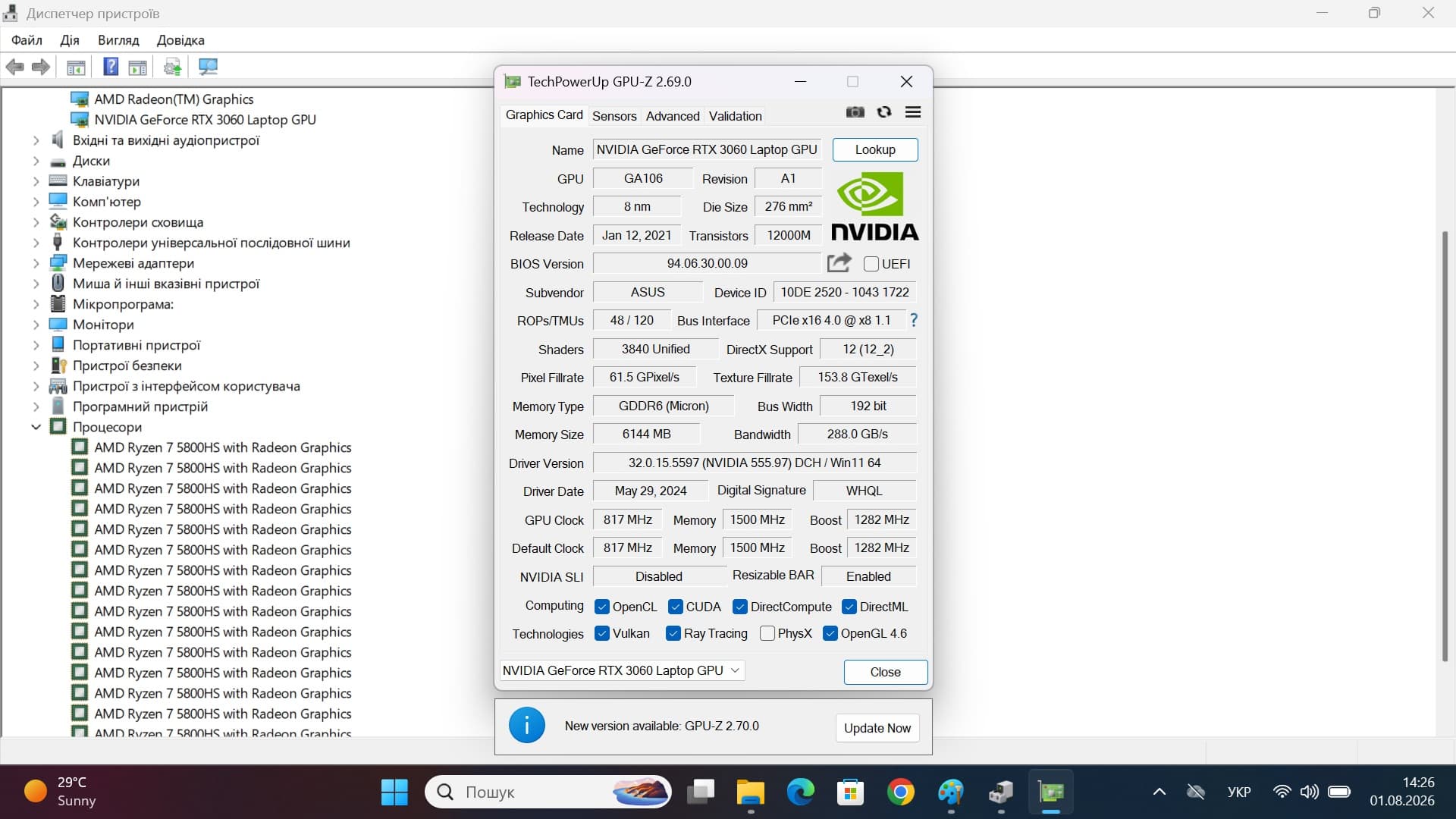Switch to the Validation tab
Viewport: 1456px width, 819px height.
point(736,116)
